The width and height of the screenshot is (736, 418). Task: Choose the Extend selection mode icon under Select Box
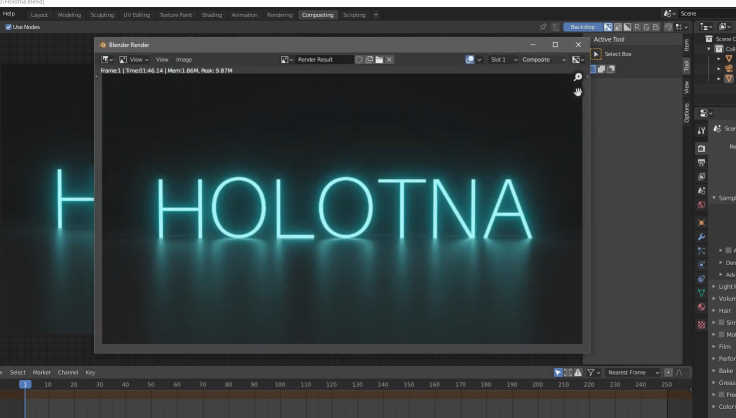click(601, 69)
